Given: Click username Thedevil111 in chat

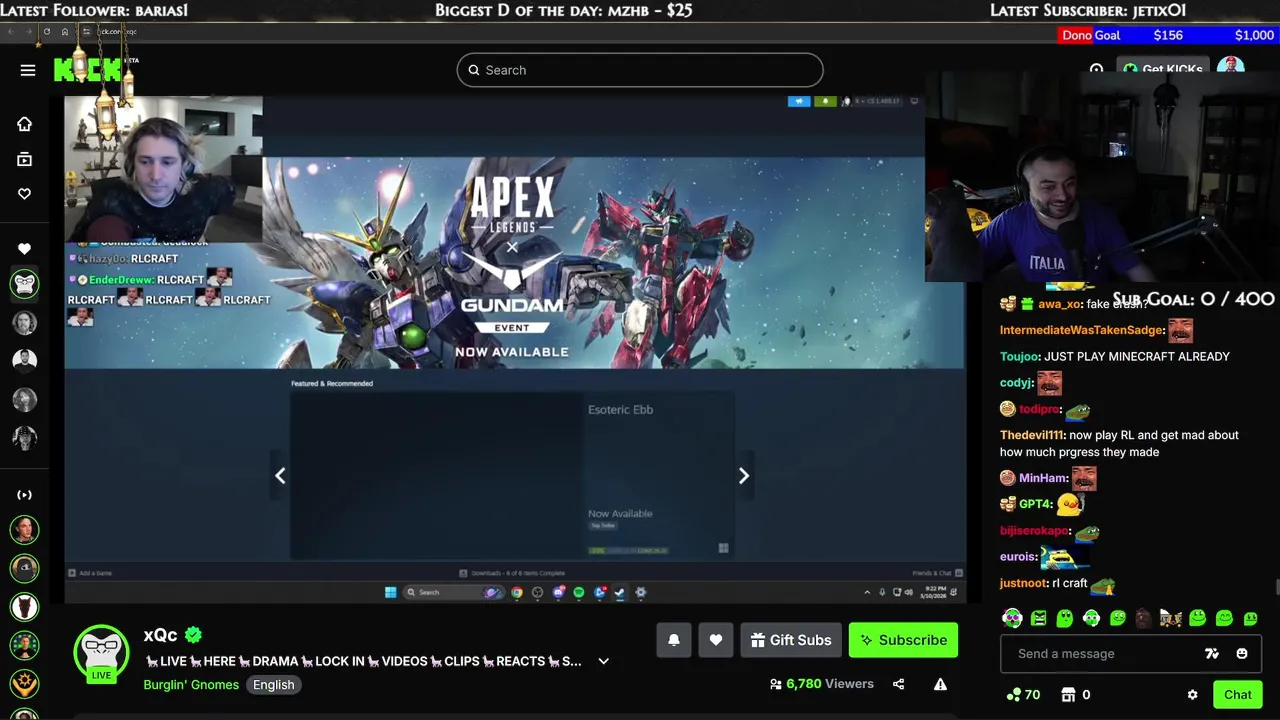Looking at the screenshot, I should point(1032,435).
